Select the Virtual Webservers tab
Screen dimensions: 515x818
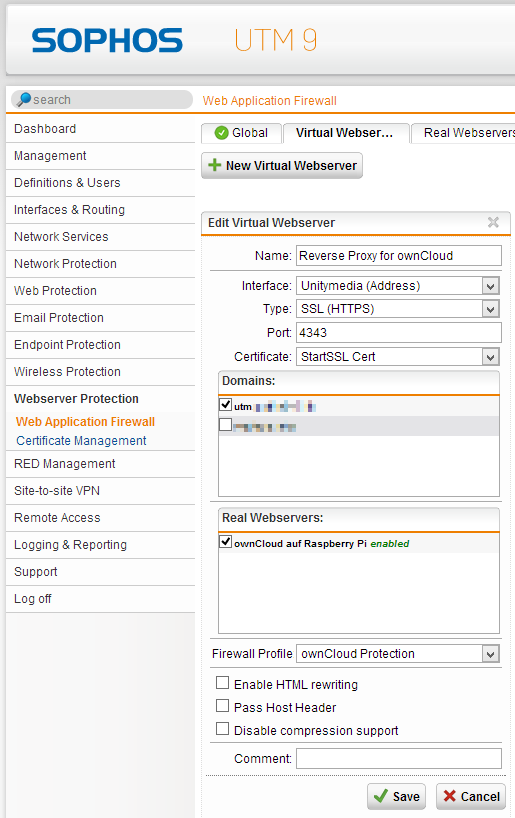(x=345, y=133)
